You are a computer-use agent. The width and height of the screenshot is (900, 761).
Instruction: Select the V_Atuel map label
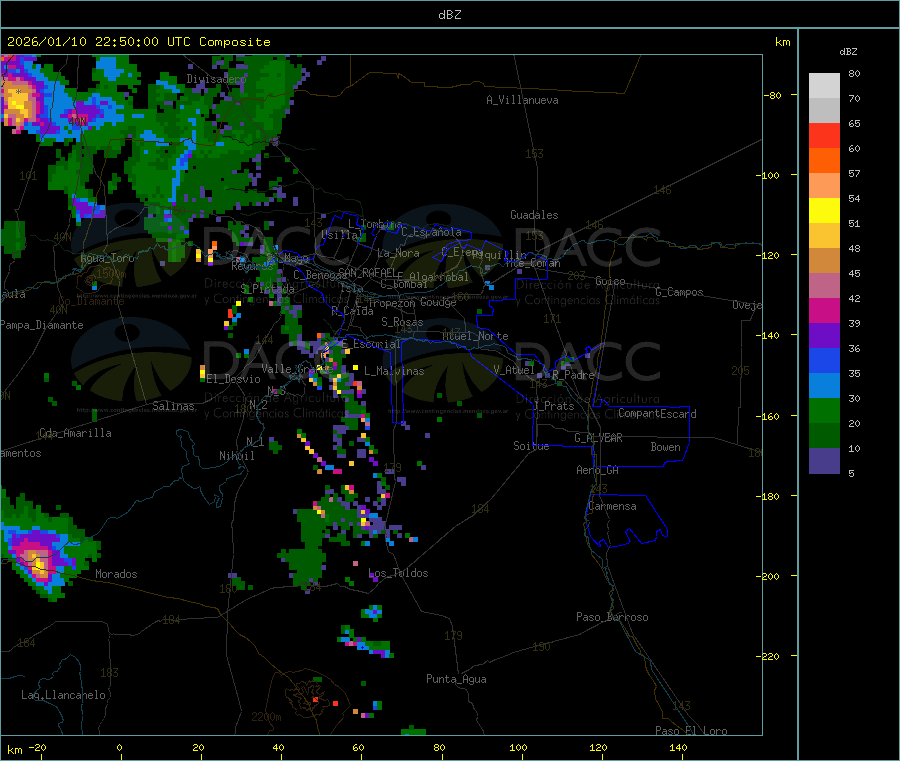pyautogui.click(x=514, y=370)
